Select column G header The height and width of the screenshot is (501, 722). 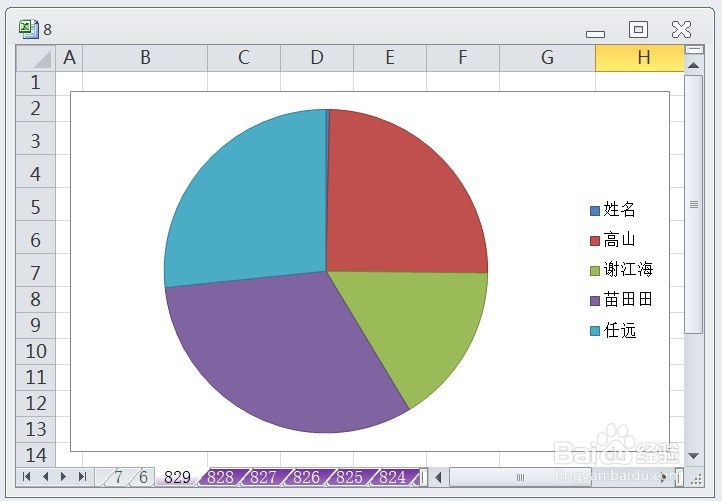[x=547, y=58]
